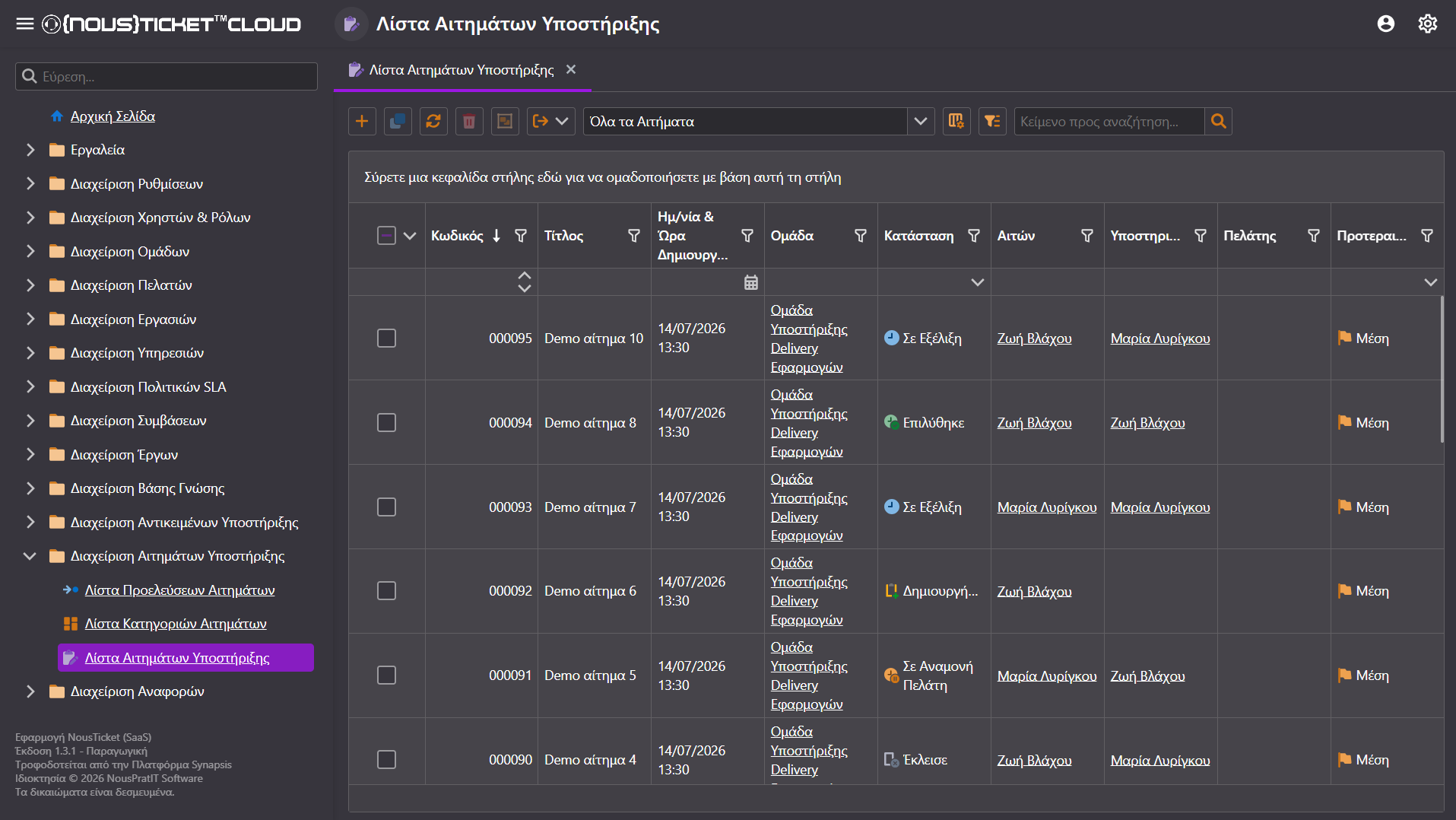Filter the Τίτλος column

point(634,236)
